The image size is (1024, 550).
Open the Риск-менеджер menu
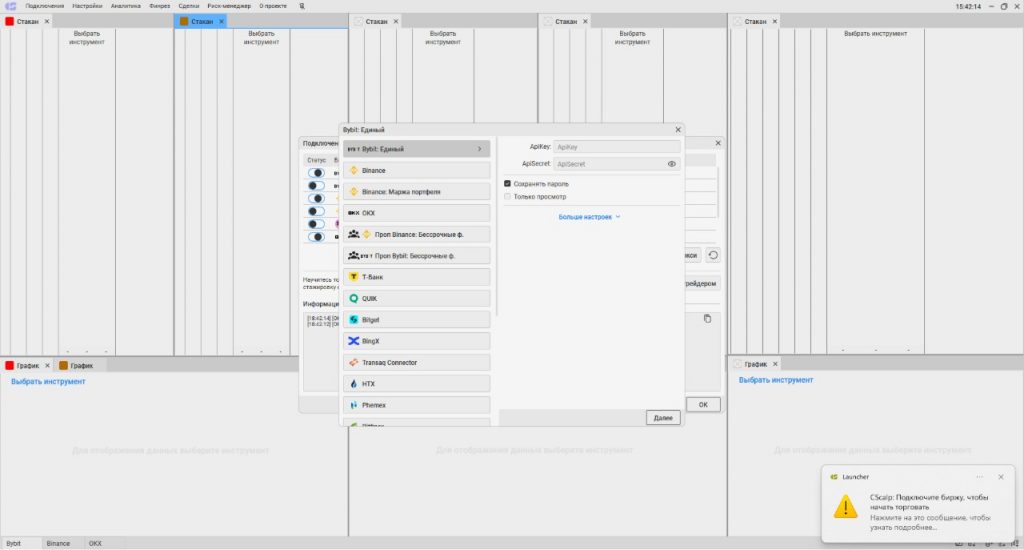229,6
